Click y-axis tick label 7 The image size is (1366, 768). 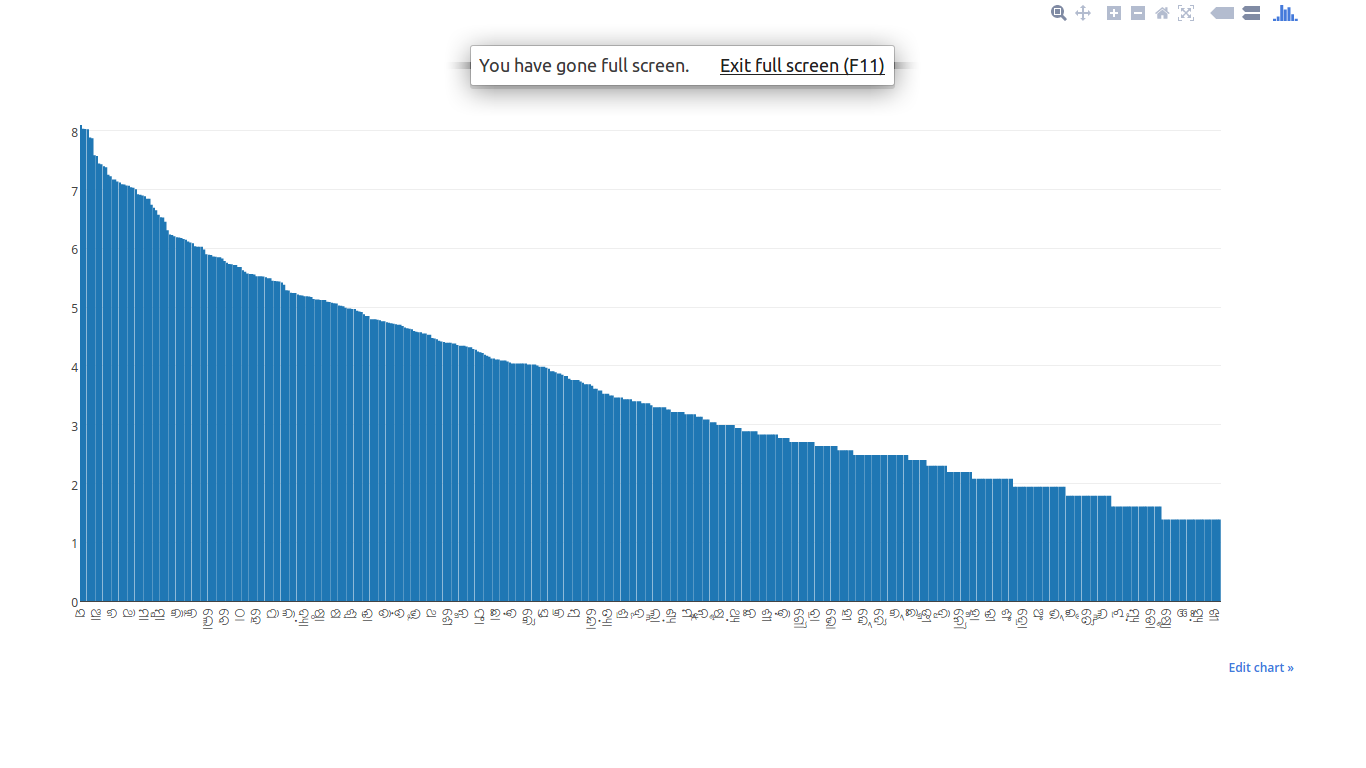(x=74, y=191)
